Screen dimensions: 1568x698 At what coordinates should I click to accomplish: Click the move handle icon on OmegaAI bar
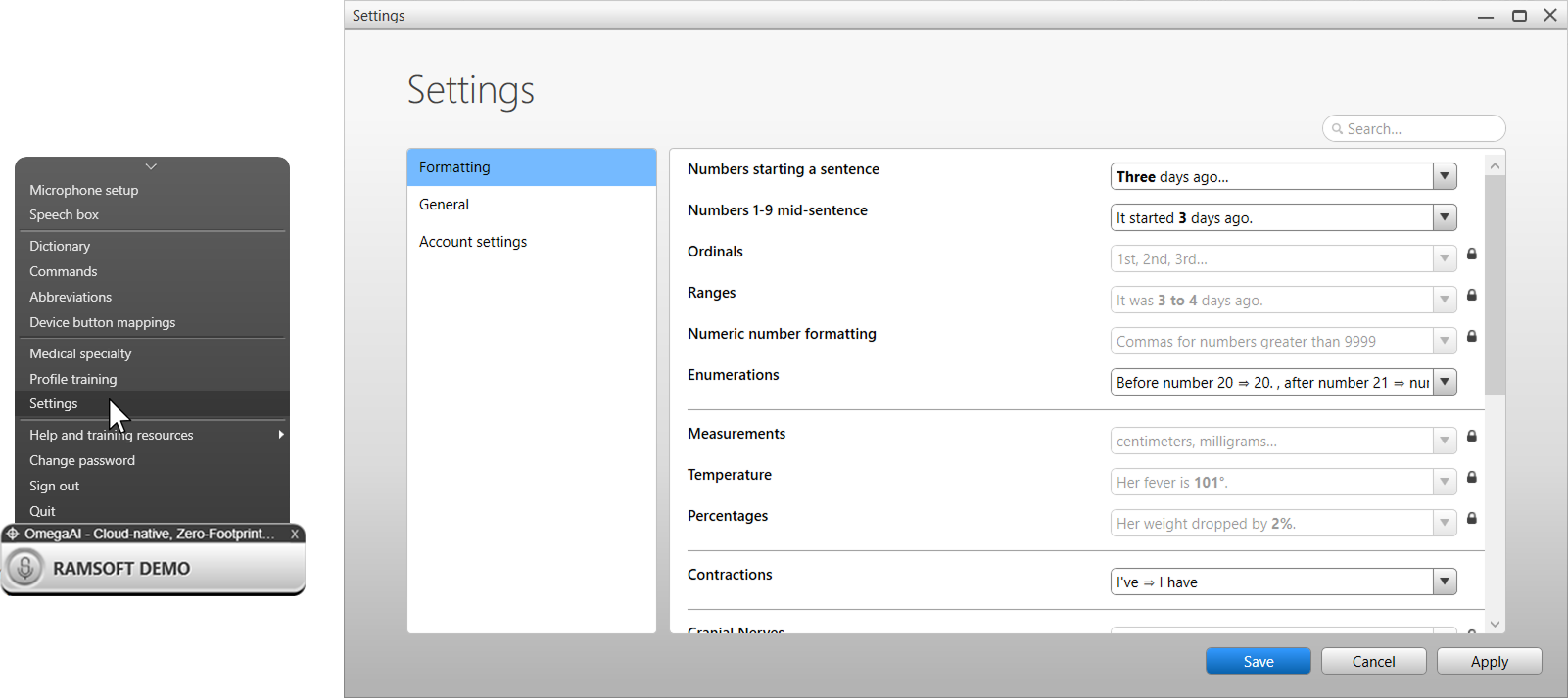click(x=13, y=534)
